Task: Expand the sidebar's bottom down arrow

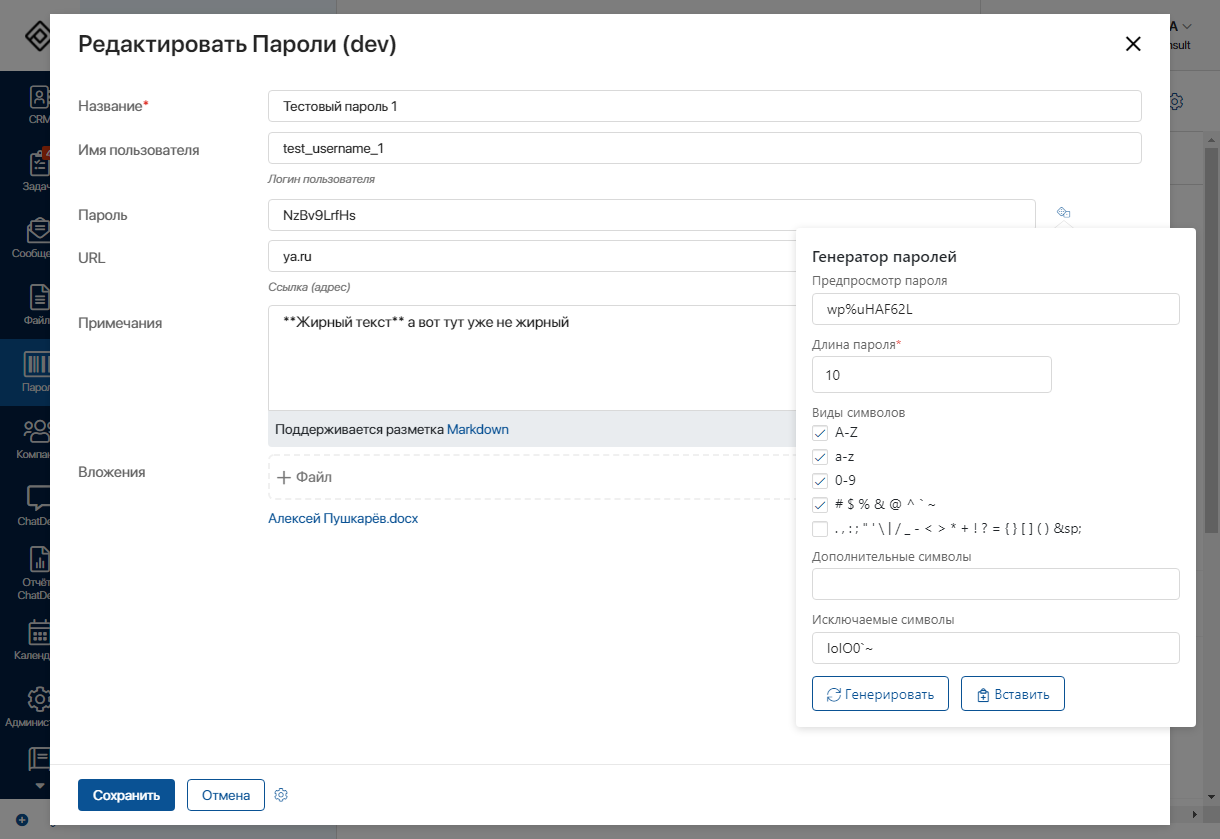Action: (40, 786)
